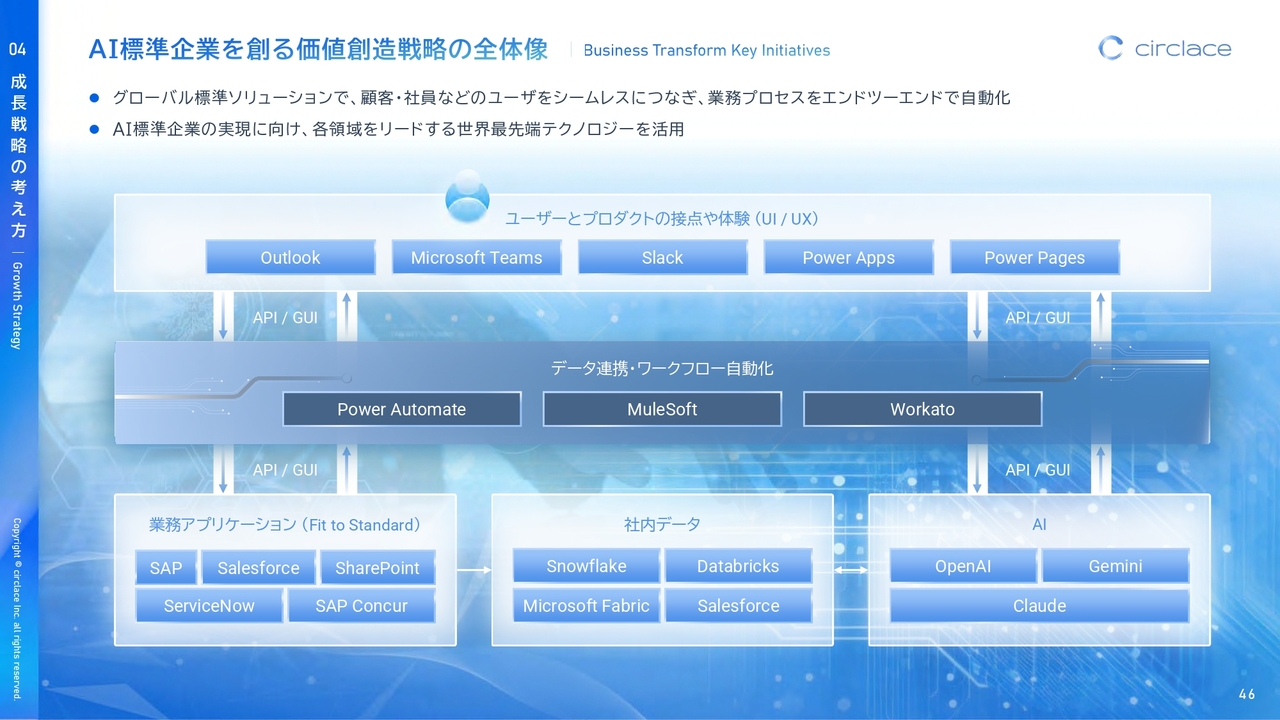
Task: Open the Power Pages box
Action: (1034, 257)
